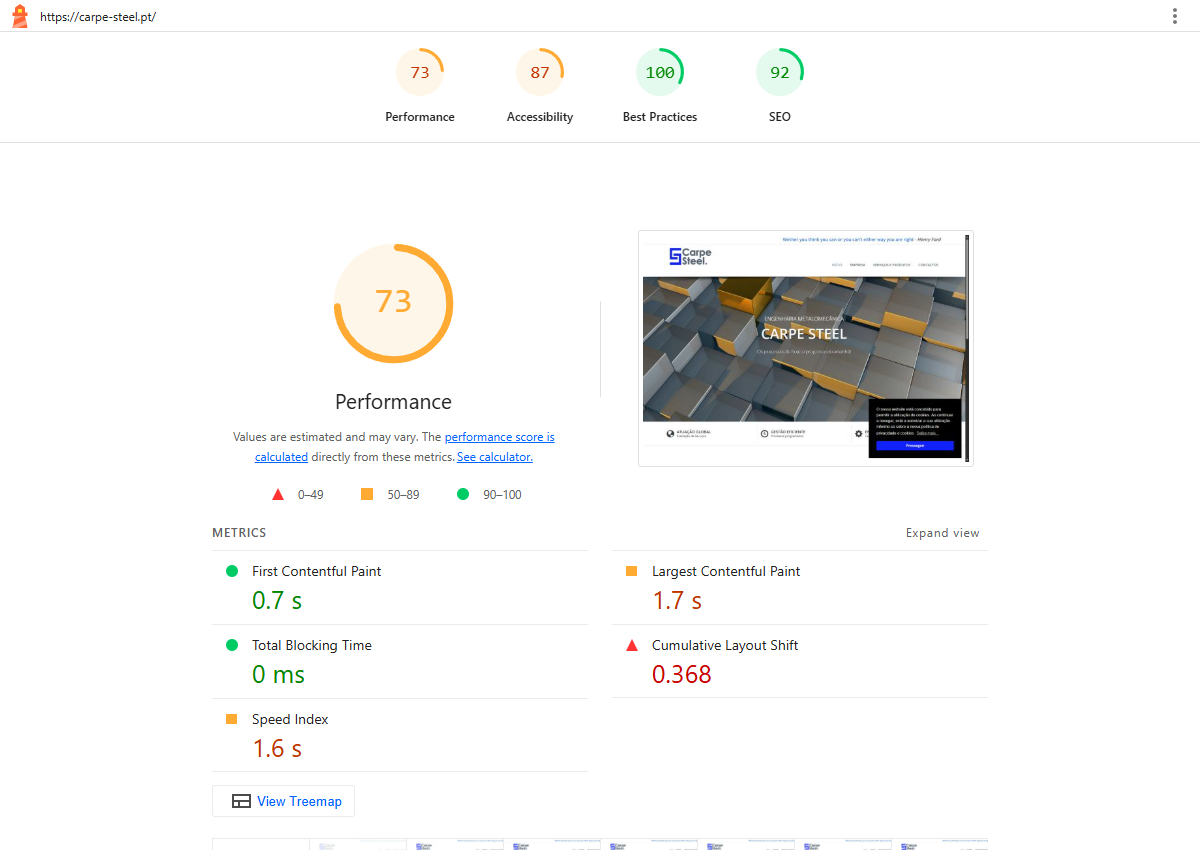Select the "First Contentful Paint" metric label
1200x850 pixels.
click(x=317, y=571)
